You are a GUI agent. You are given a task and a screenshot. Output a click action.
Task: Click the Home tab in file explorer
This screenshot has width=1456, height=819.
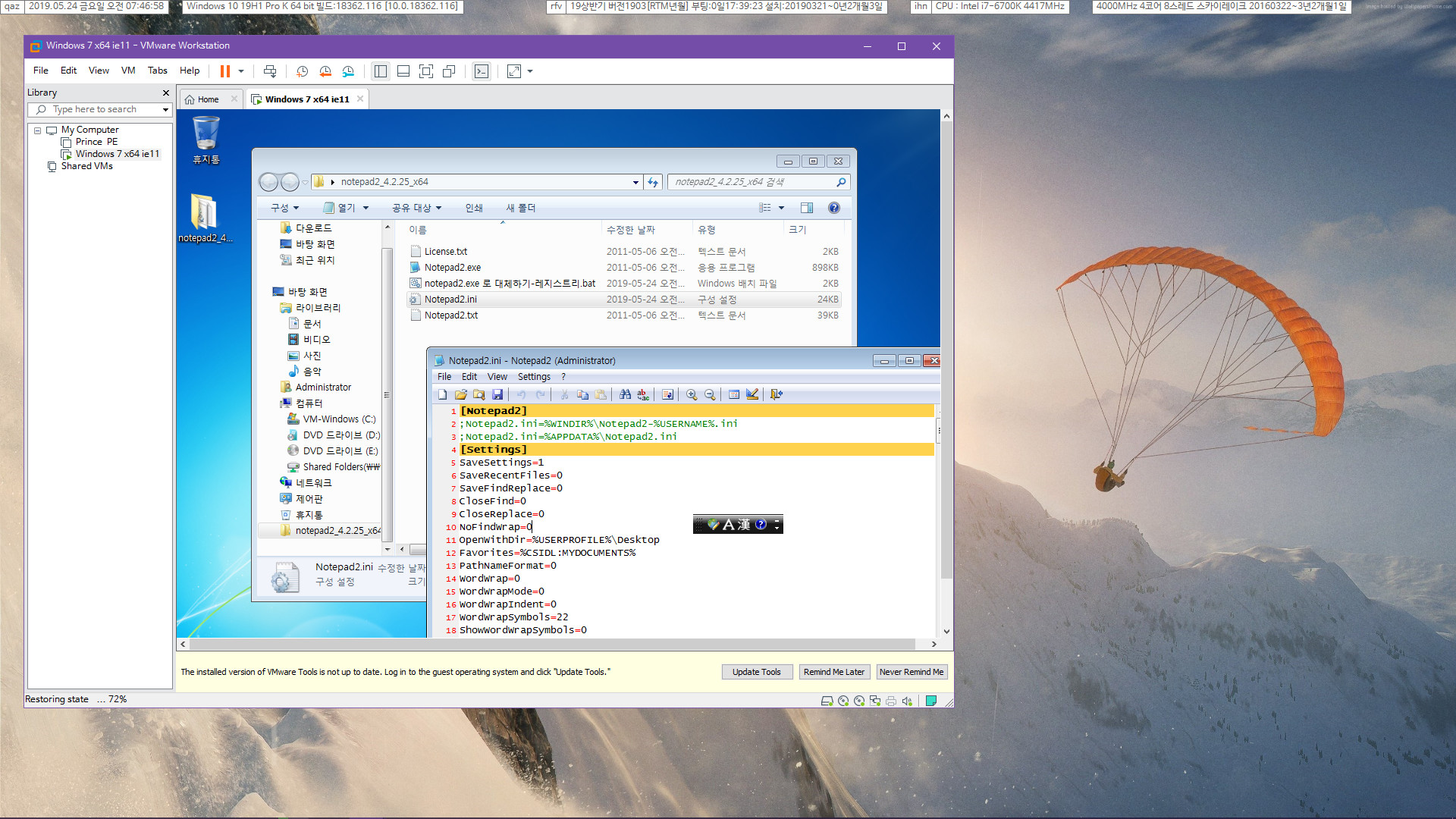click(x=207, y=99)
